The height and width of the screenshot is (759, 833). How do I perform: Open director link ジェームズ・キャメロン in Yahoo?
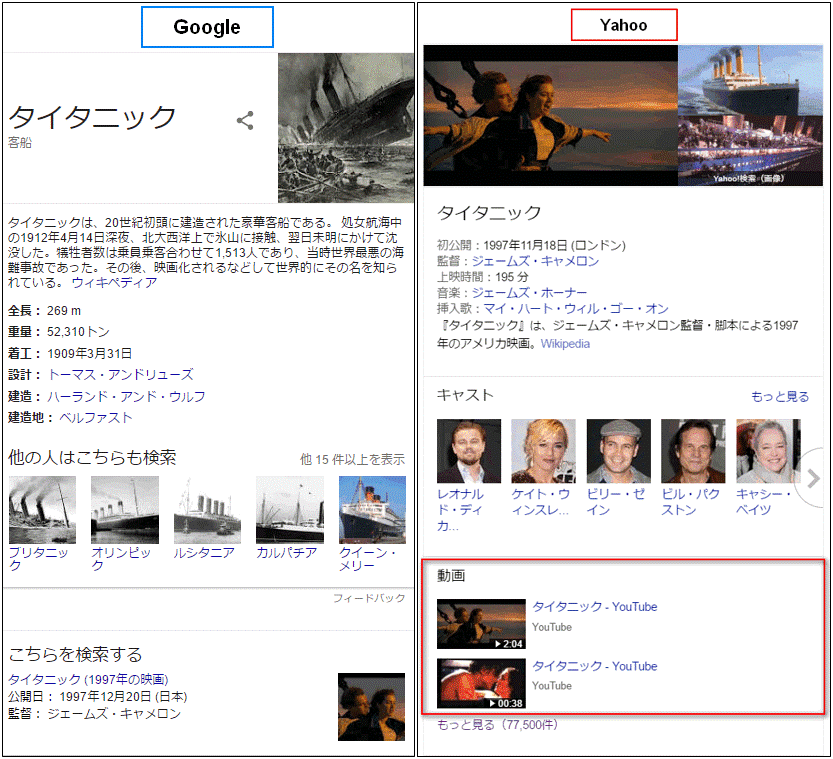click(x=536, y=261)
